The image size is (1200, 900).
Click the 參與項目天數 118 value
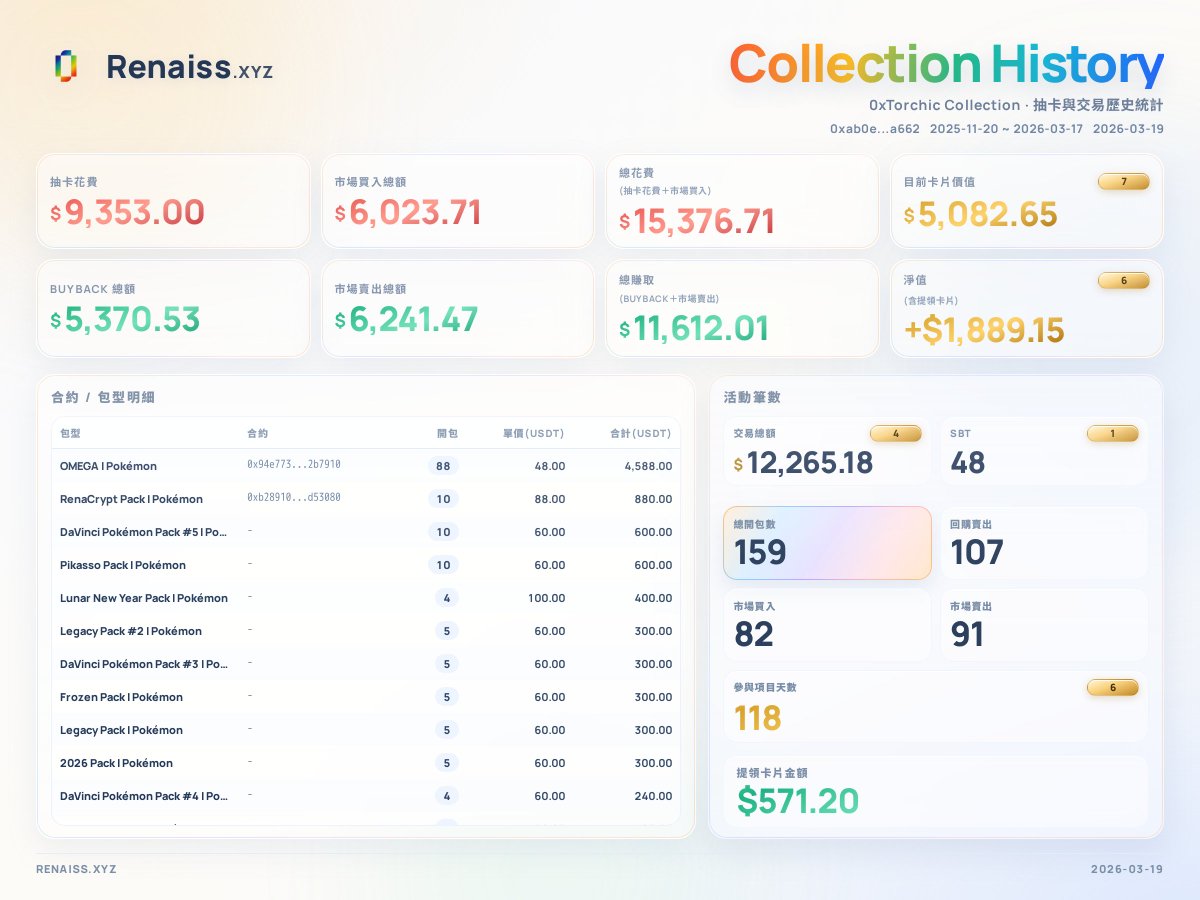click(758, 718)
